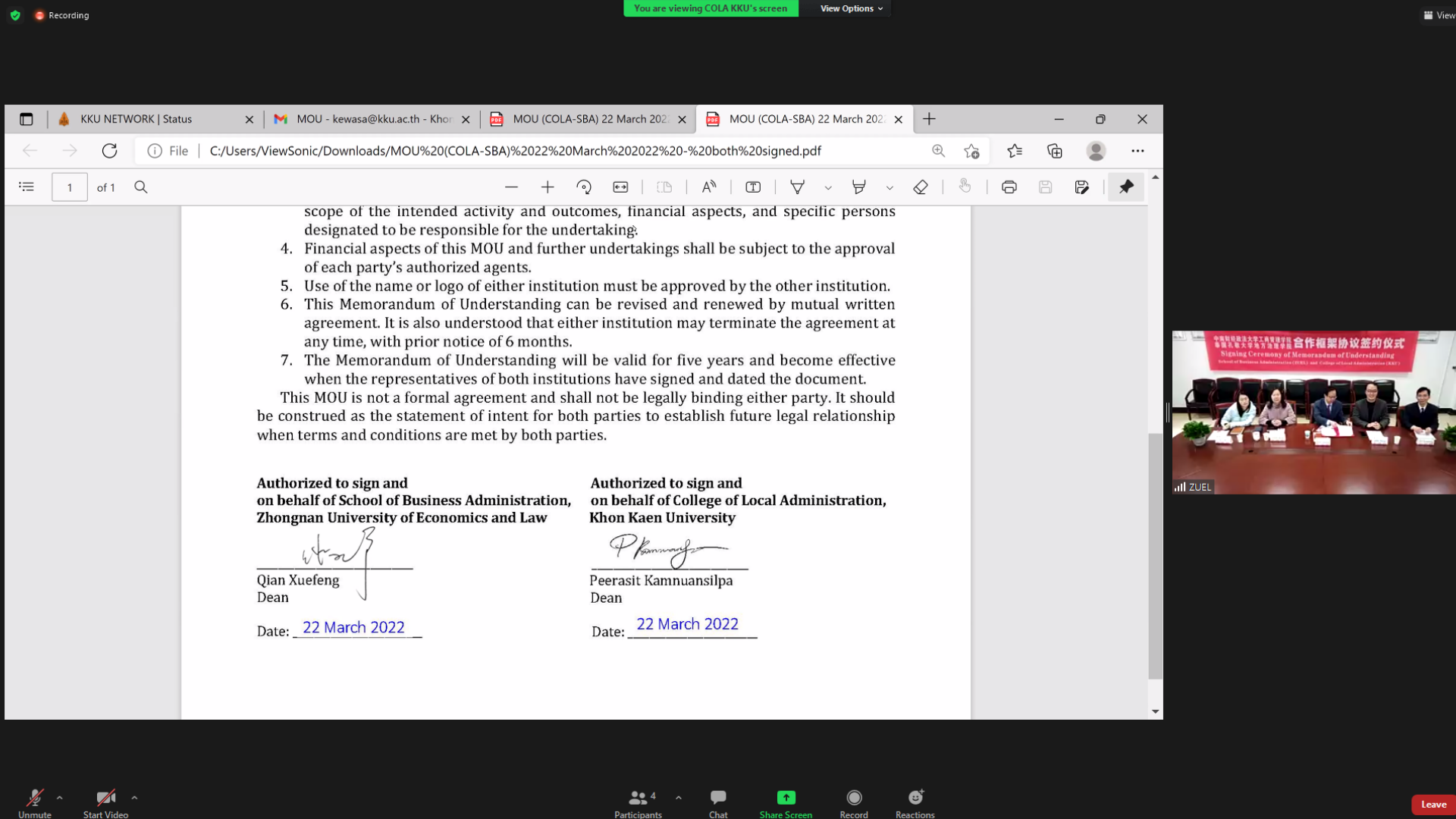This screenshot has height=819, width=1456.
Task: Open Zoom Reactions
Action: pos(915,803)
